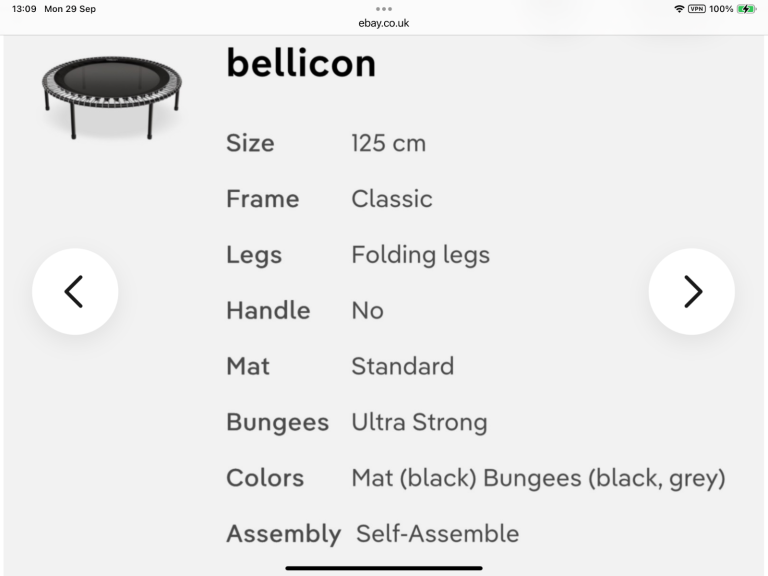The image size is (768, 576).
Task: Tap the Folding legs value
Action: pyautogui.click(x=420, y=255)
